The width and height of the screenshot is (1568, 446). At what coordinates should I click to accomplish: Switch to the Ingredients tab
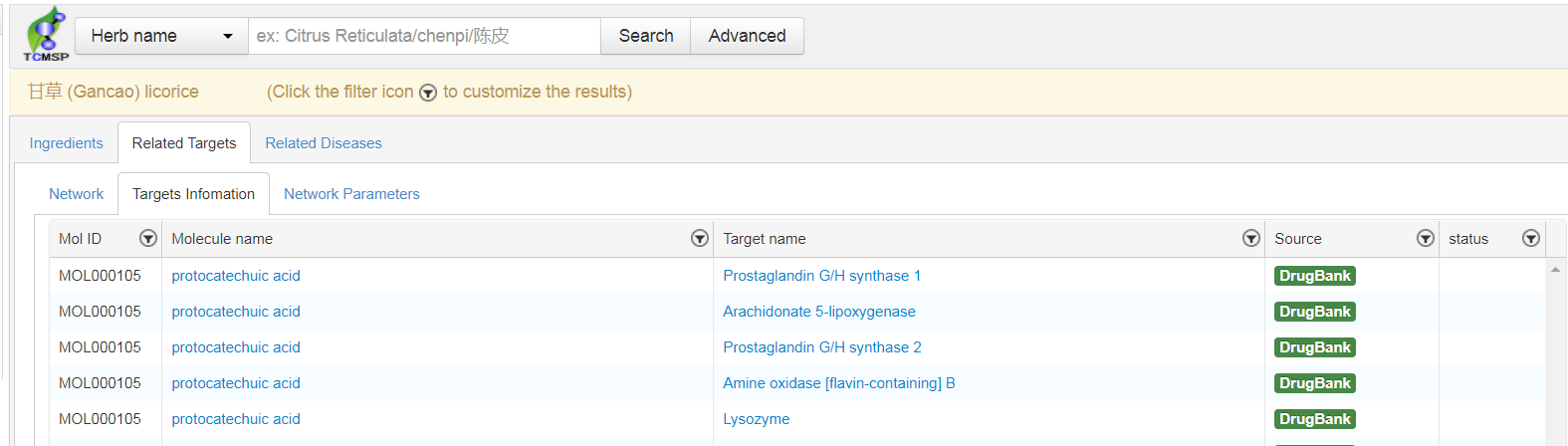pyautogui.click(x=66, y=143)
